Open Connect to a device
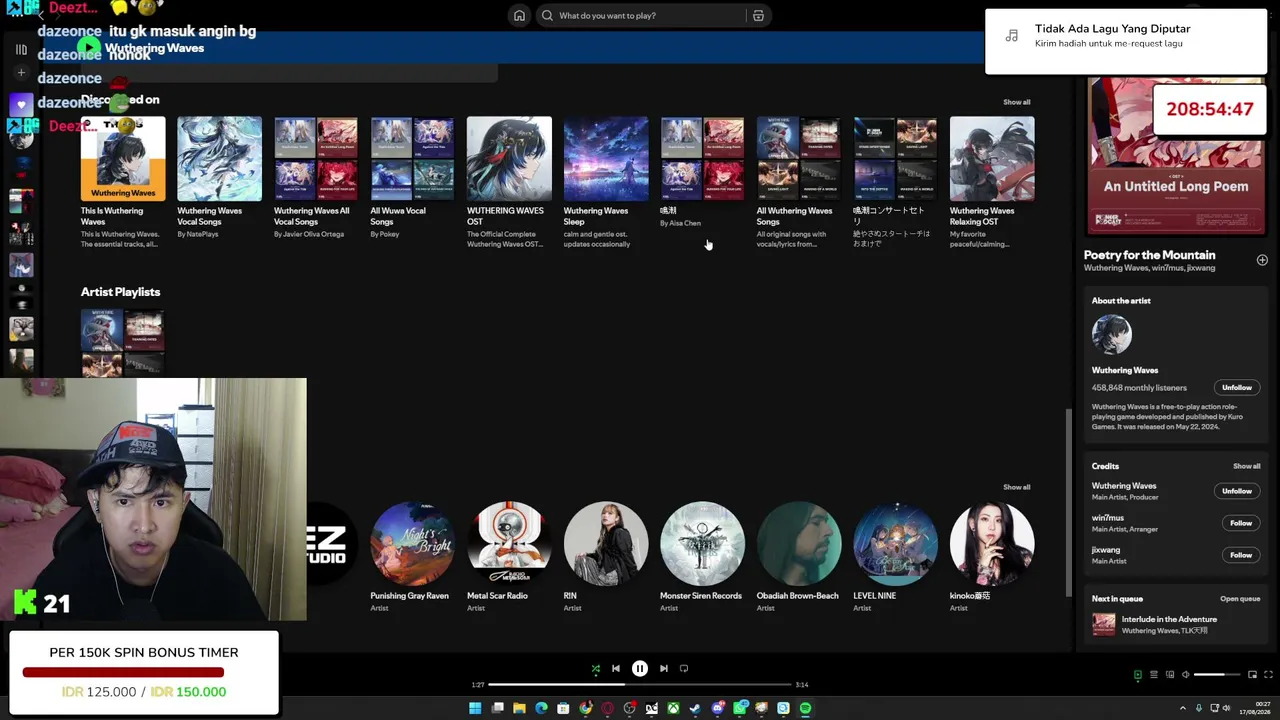This screenshot has width=1280, height=720. coord(1169,675)
